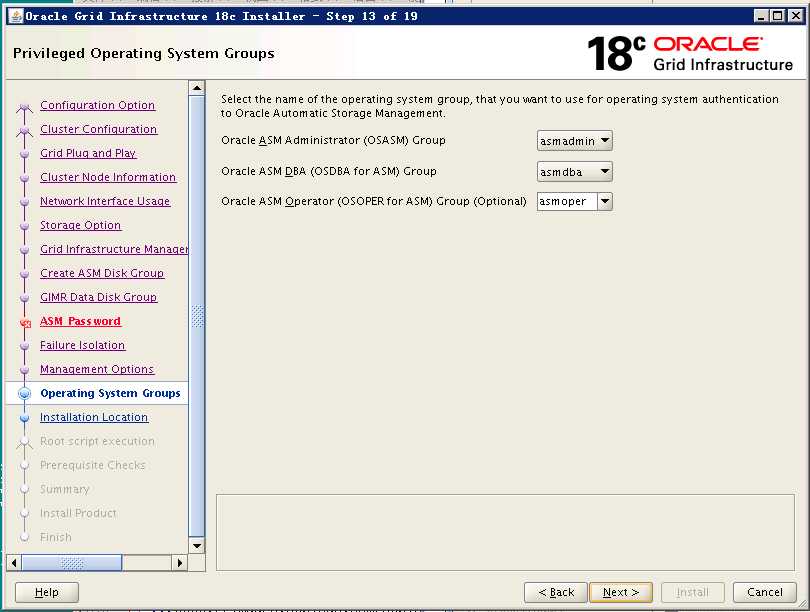Click the empty message text area at bottom
The image size is (810, 612).
(505, 532)
